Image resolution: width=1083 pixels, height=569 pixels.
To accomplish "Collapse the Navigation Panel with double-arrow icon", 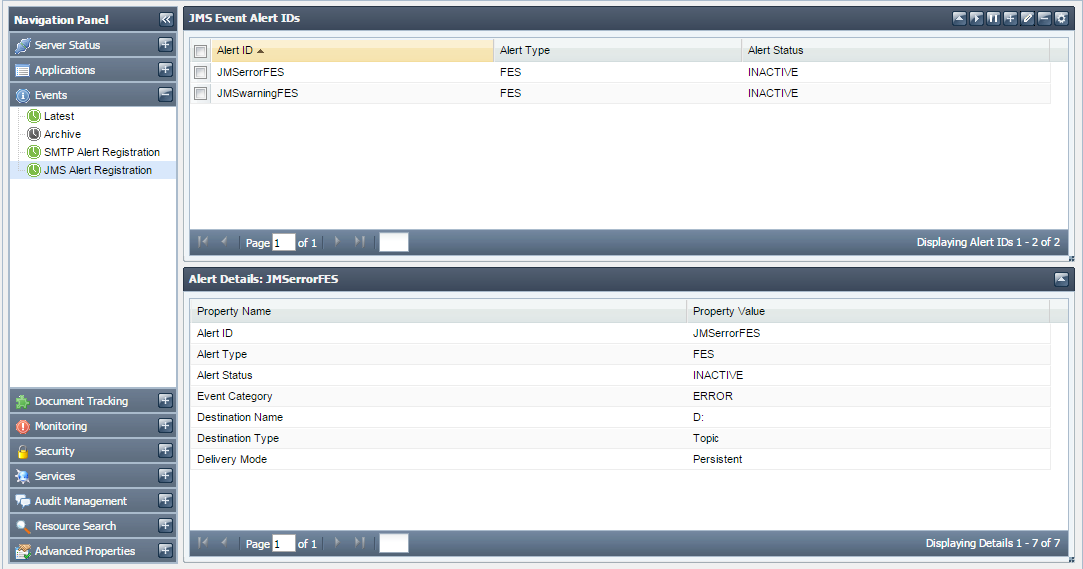I will (x=166, y=19).
